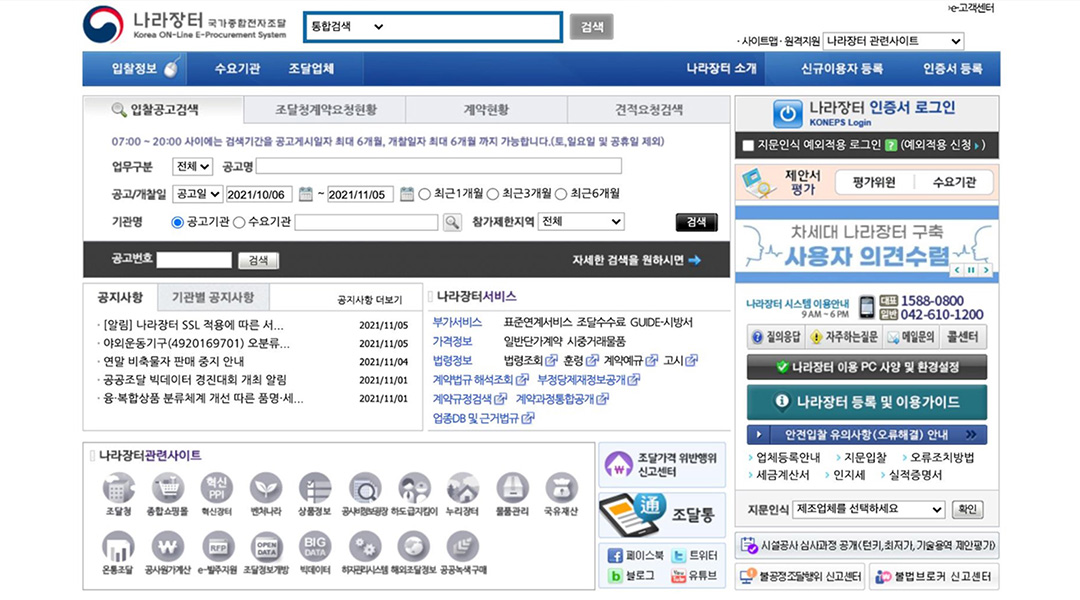This screenshot has height=600, width=1080.
Task: Open the 수요기관 menu in blue navigation bar
Action: tap(237, 69)
